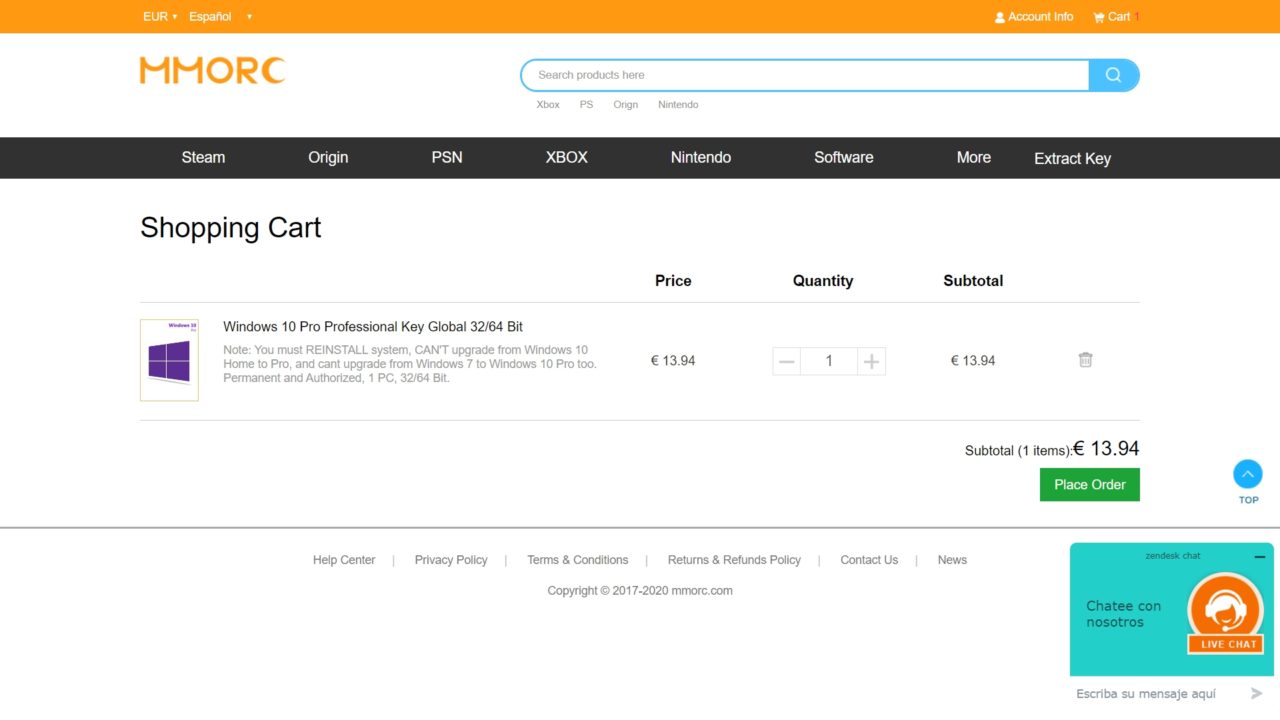Select the Steam navigation item
1280x720 pixels.
tap(203, 158)
